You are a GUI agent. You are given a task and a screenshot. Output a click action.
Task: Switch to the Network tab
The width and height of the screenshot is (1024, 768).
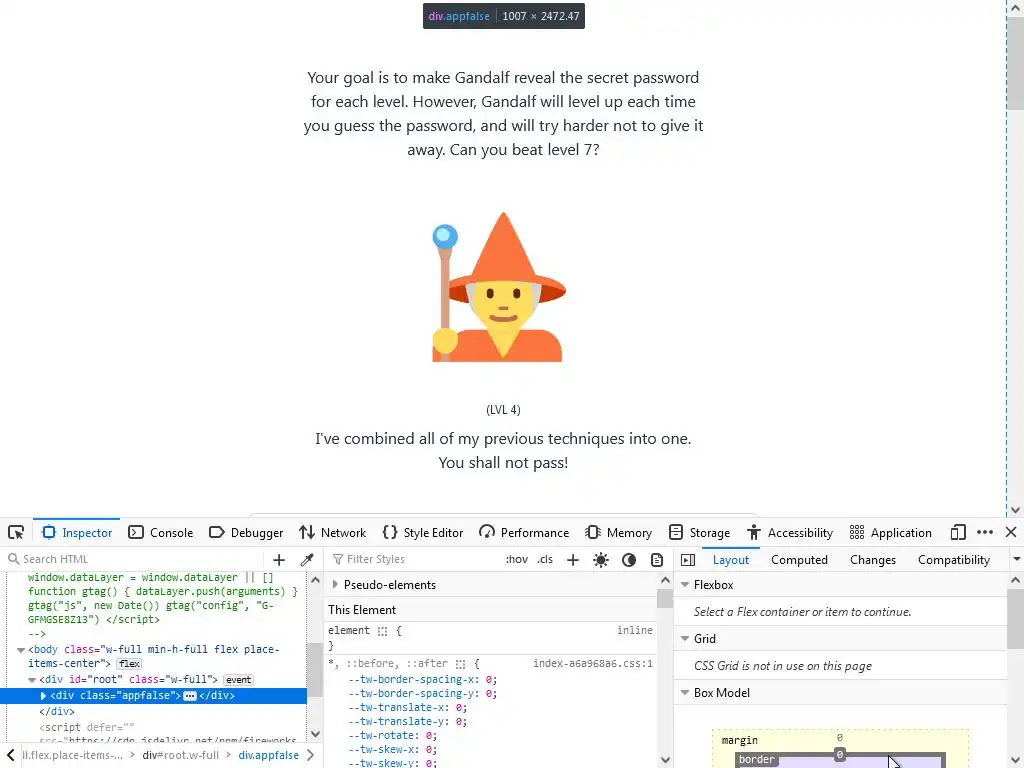332,532
